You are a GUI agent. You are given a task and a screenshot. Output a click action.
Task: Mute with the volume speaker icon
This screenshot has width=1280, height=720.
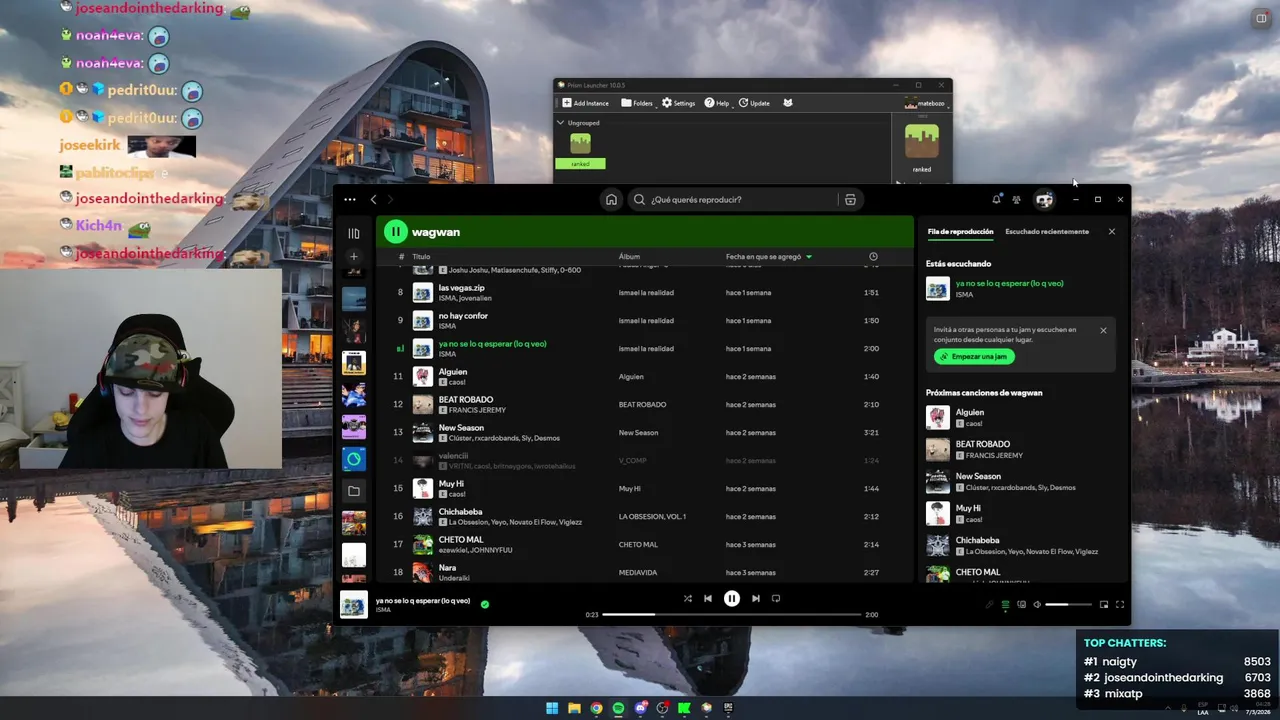(1037, 604)
